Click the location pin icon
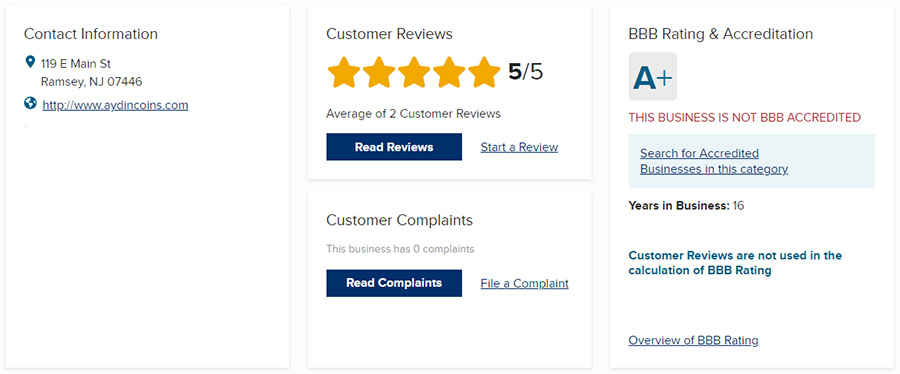 [30, 61]
